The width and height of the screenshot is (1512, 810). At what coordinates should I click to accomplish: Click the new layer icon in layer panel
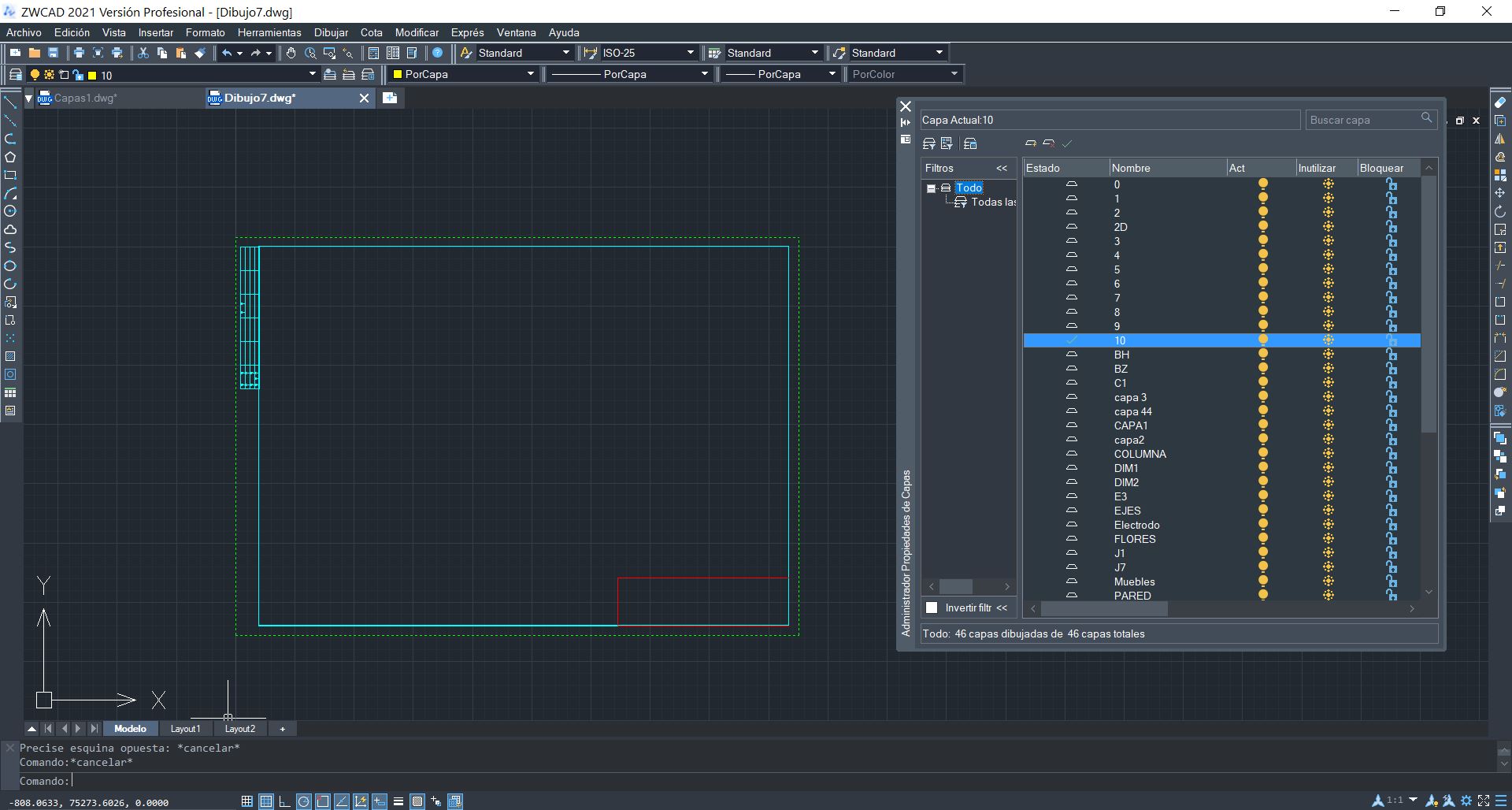[1030, 143]
